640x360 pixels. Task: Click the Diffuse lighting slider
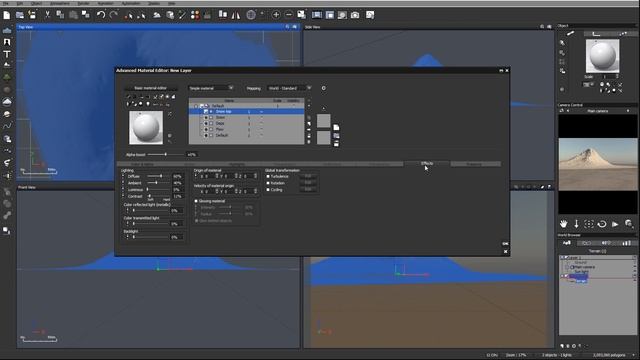pyautogui.click(x=158, y=176)
